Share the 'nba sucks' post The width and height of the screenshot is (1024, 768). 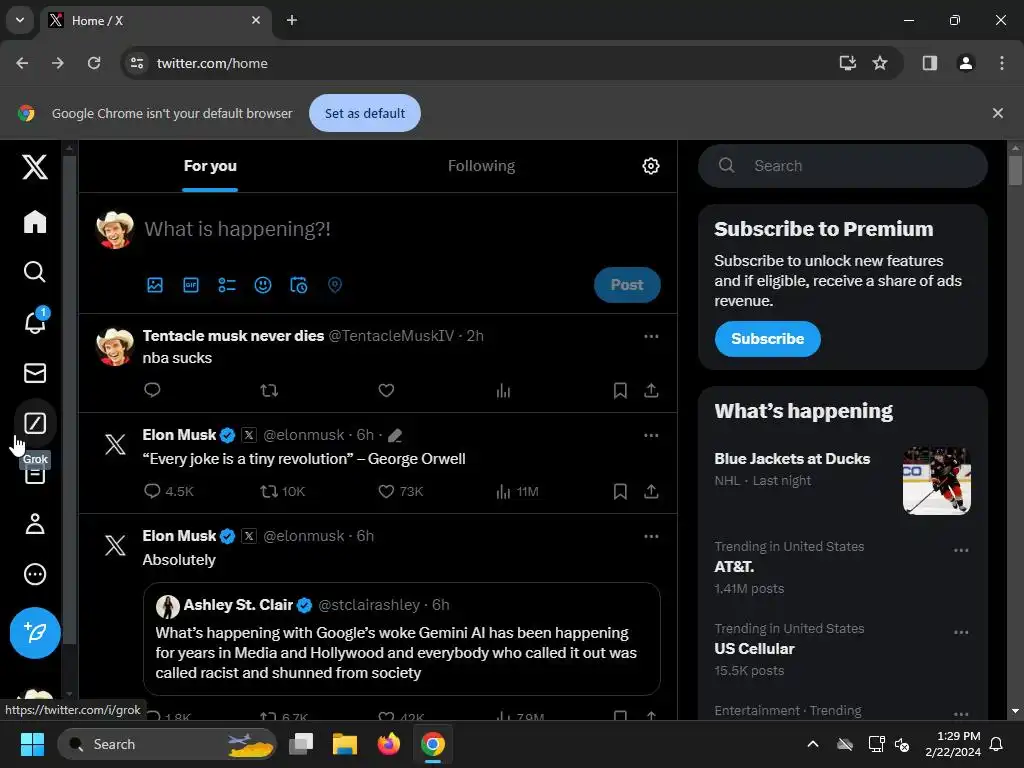[x=651, y=391]
